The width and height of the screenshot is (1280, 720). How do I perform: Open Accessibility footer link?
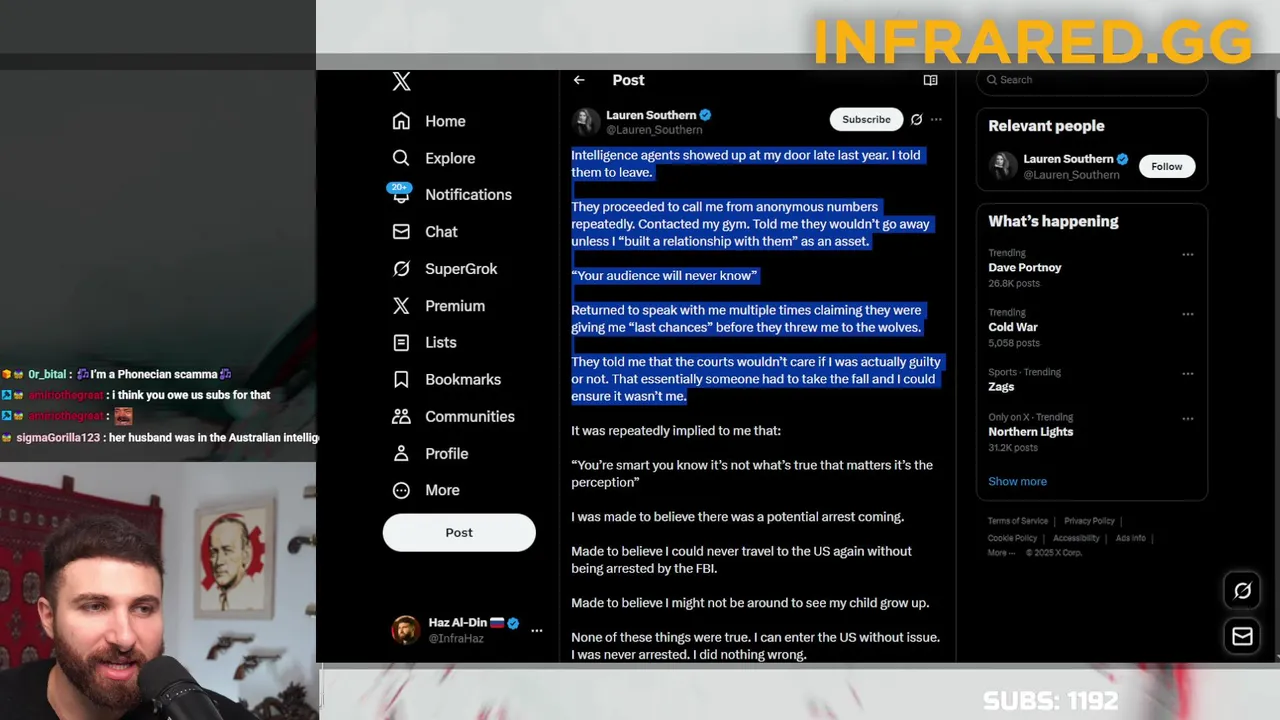click(1076, 538)
